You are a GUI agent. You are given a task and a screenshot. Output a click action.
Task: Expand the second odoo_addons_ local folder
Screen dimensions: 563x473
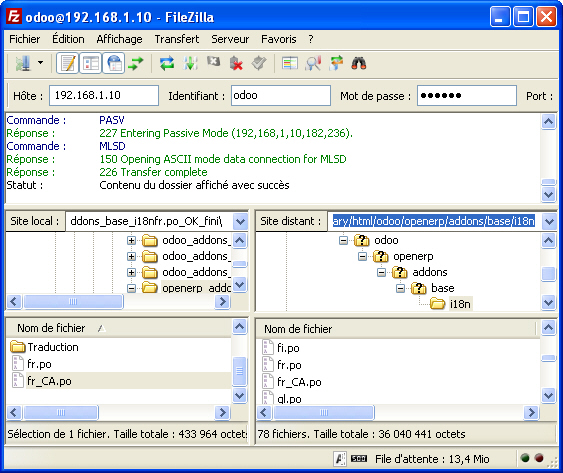(131, 256)
